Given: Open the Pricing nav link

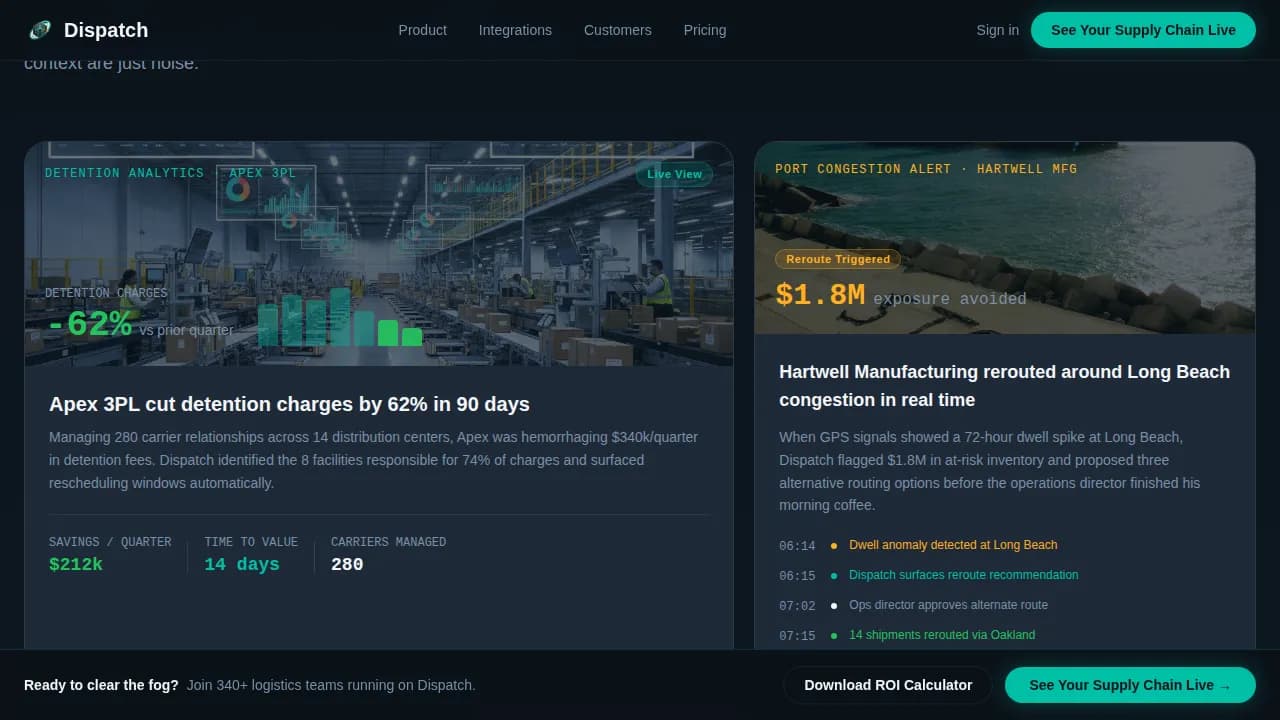Looking at the screenshot, I should pyautogui.click(x=705, y=30).
